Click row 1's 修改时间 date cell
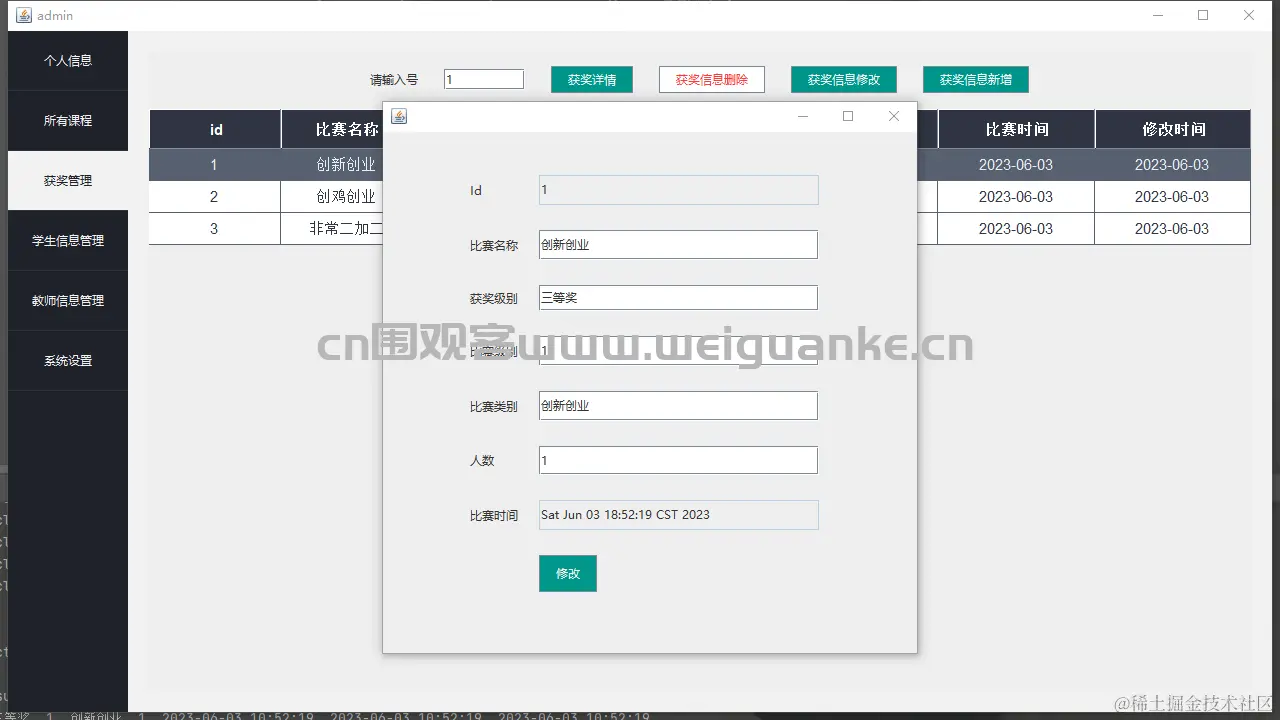The height and width of the screenshot is (720, 1280). (x=1172, y=165)
